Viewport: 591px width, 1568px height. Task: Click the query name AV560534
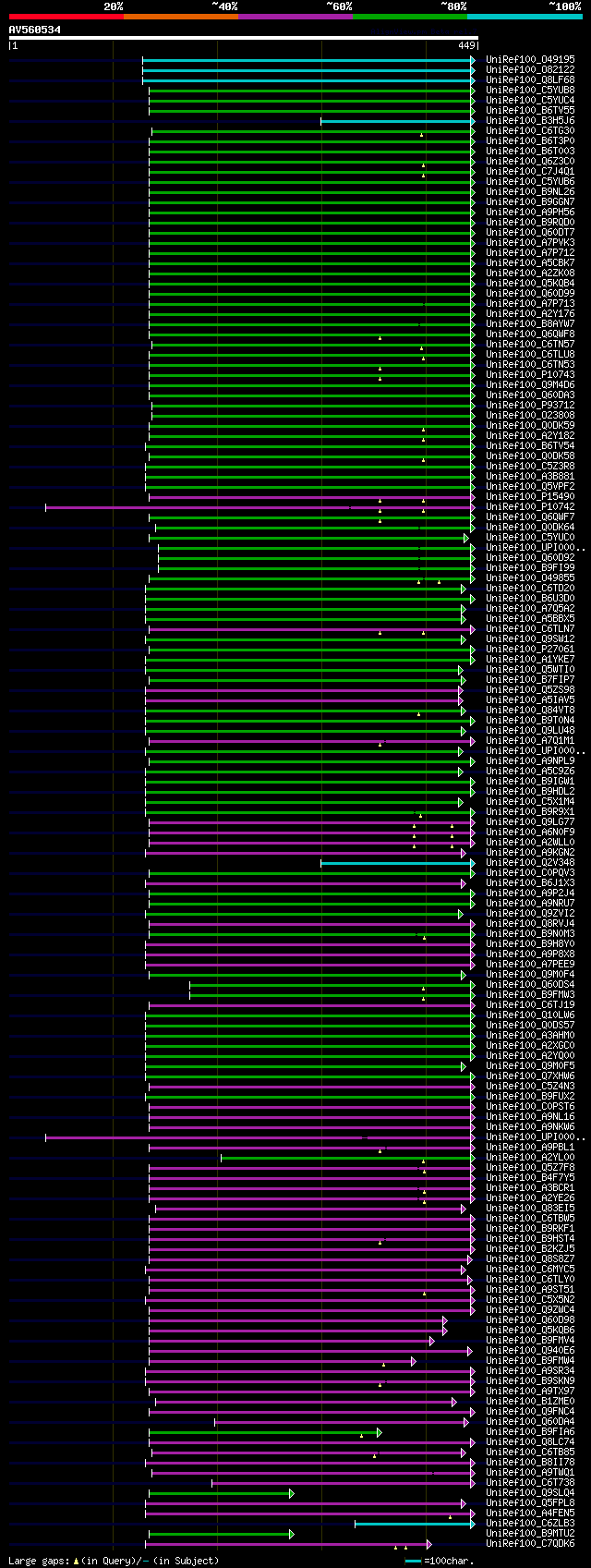click(35, 30)
